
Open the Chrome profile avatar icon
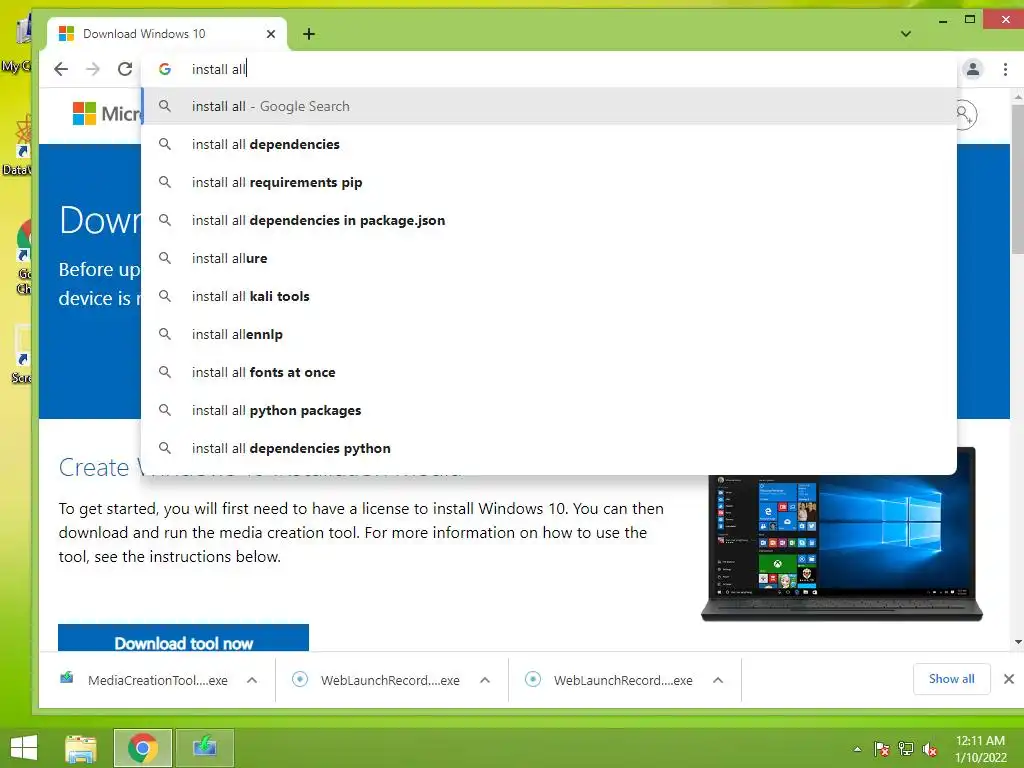(972, 69)
